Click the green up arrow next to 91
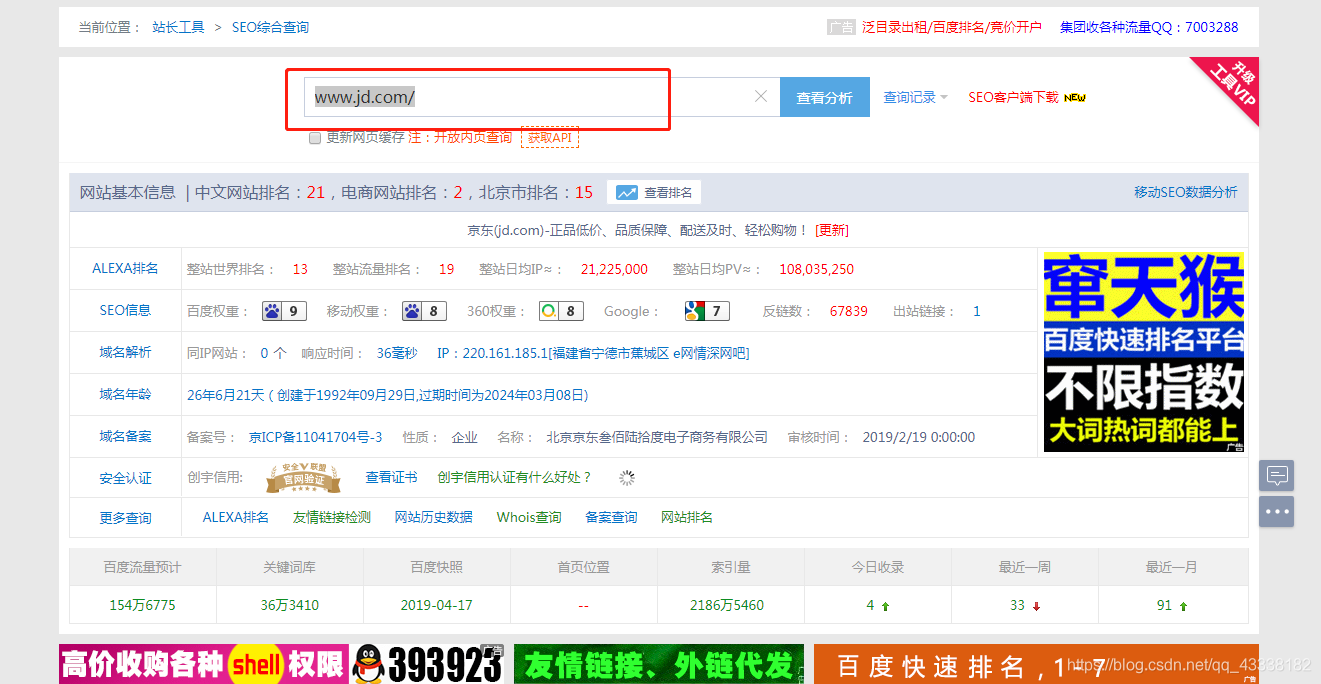The width and height of the screenshot is (1321, 684). pos(1183,606)
